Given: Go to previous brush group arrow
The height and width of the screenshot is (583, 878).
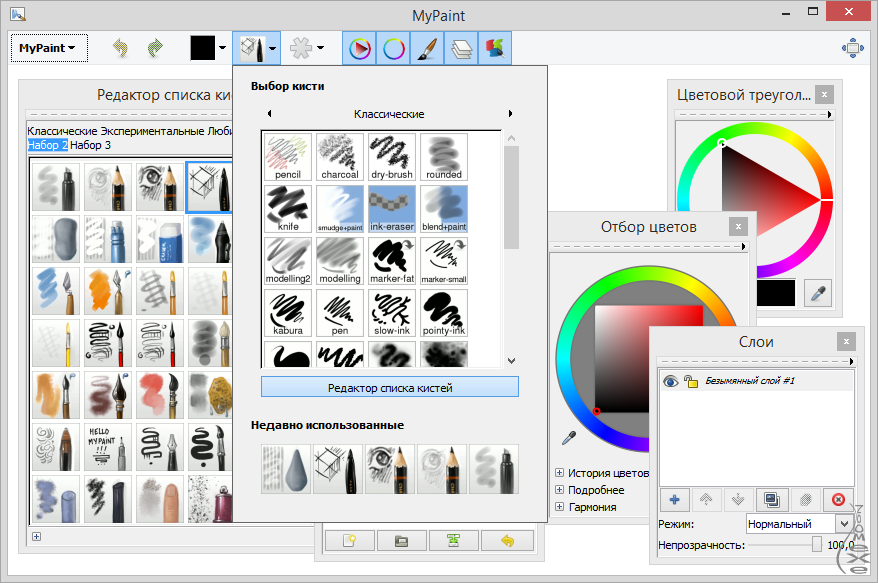Looking at the screenshot, I should pos(269,114).
